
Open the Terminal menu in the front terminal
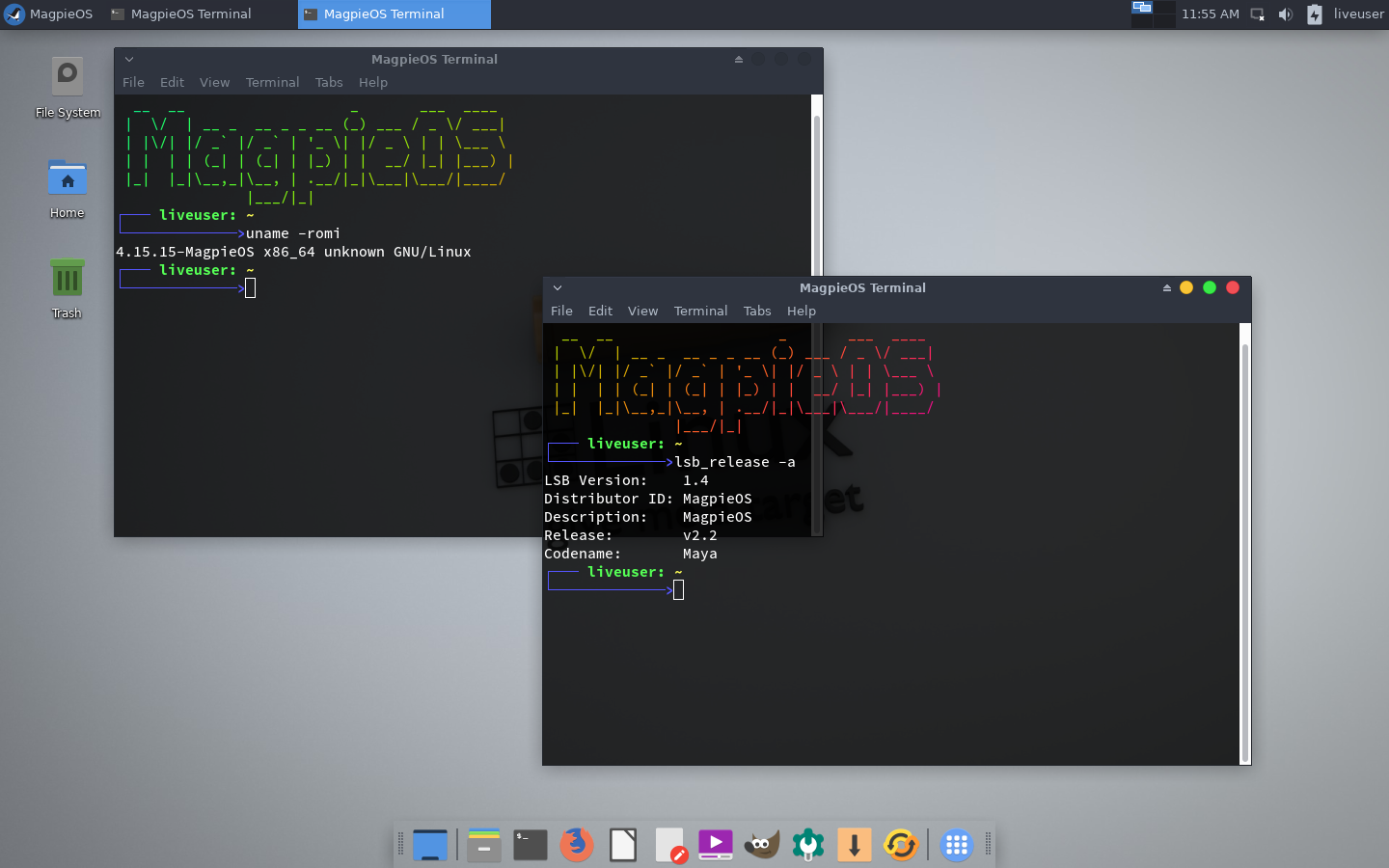pos(700,311)
